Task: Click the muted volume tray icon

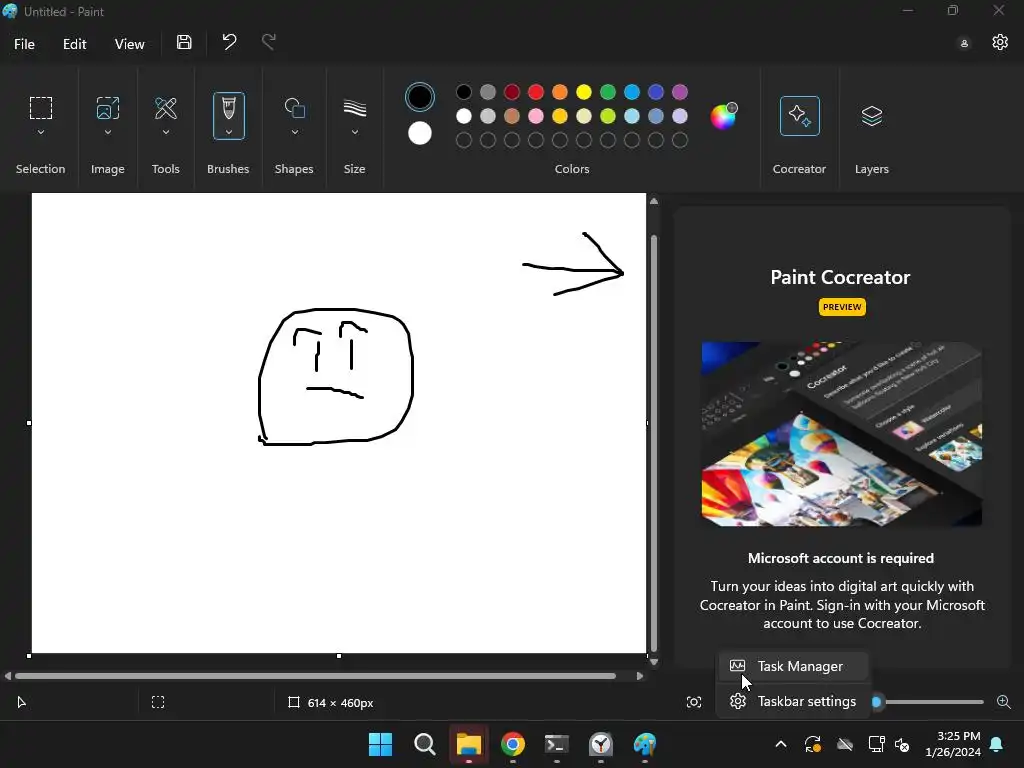Action: 902,744
